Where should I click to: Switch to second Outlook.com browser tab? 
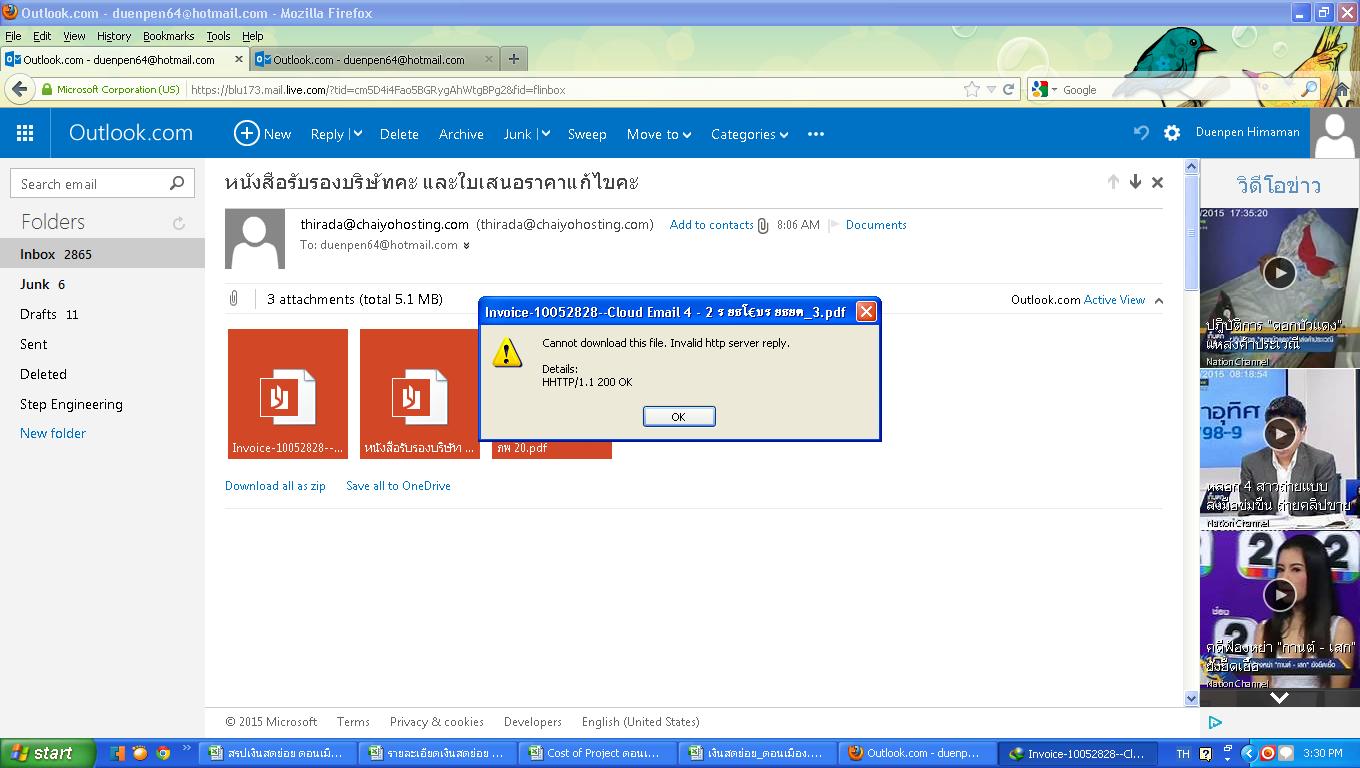point(375,59)
